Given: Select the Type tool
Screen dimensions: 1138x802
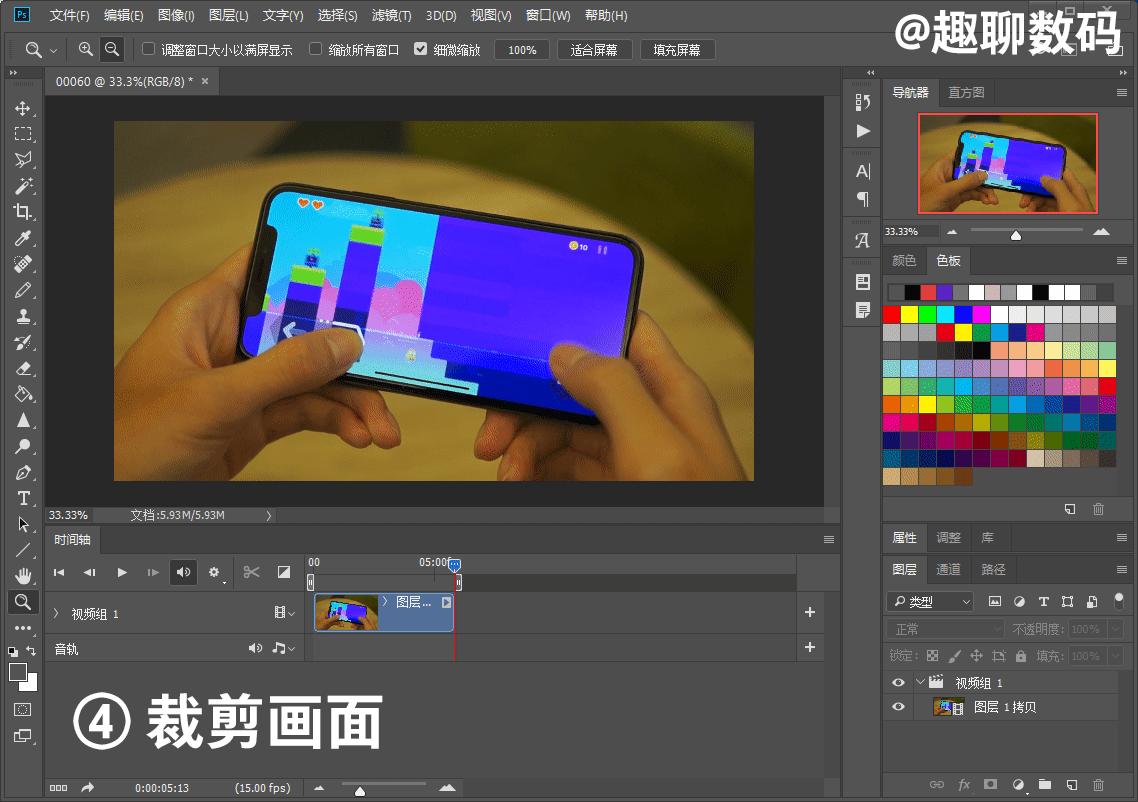Looking at the screenshot, I should tap(23, 498).
